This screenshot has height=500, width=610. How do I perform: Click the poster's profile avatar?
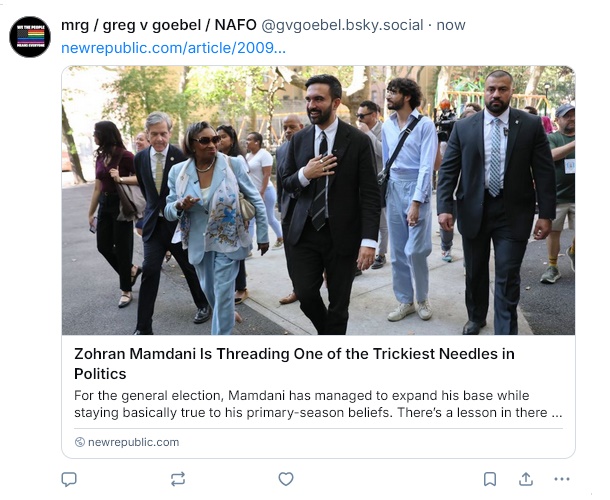[x=30, y=37]
